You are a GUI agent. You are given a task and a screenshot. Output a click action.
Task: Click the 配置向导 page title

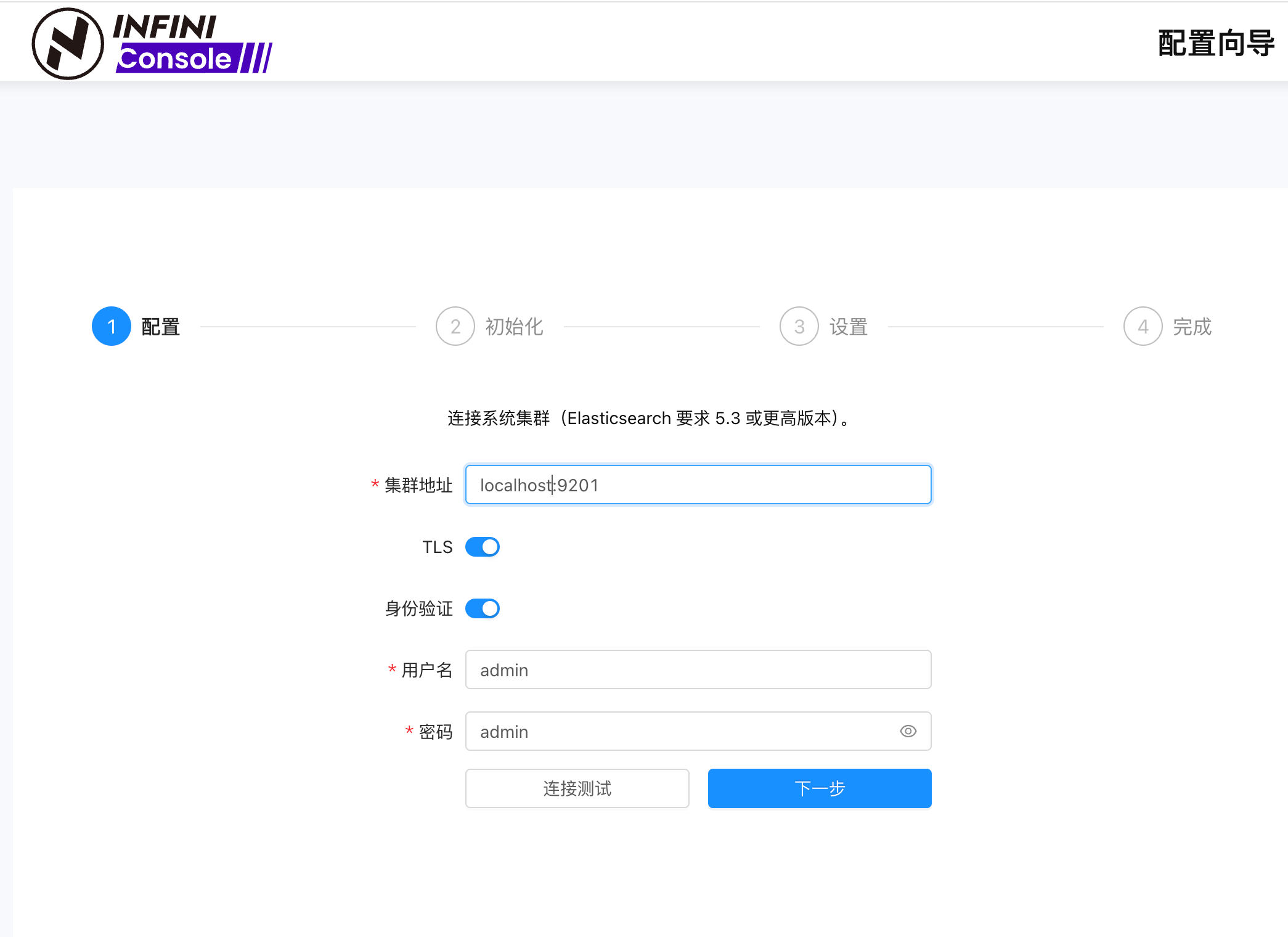[x=1215, y=43]
